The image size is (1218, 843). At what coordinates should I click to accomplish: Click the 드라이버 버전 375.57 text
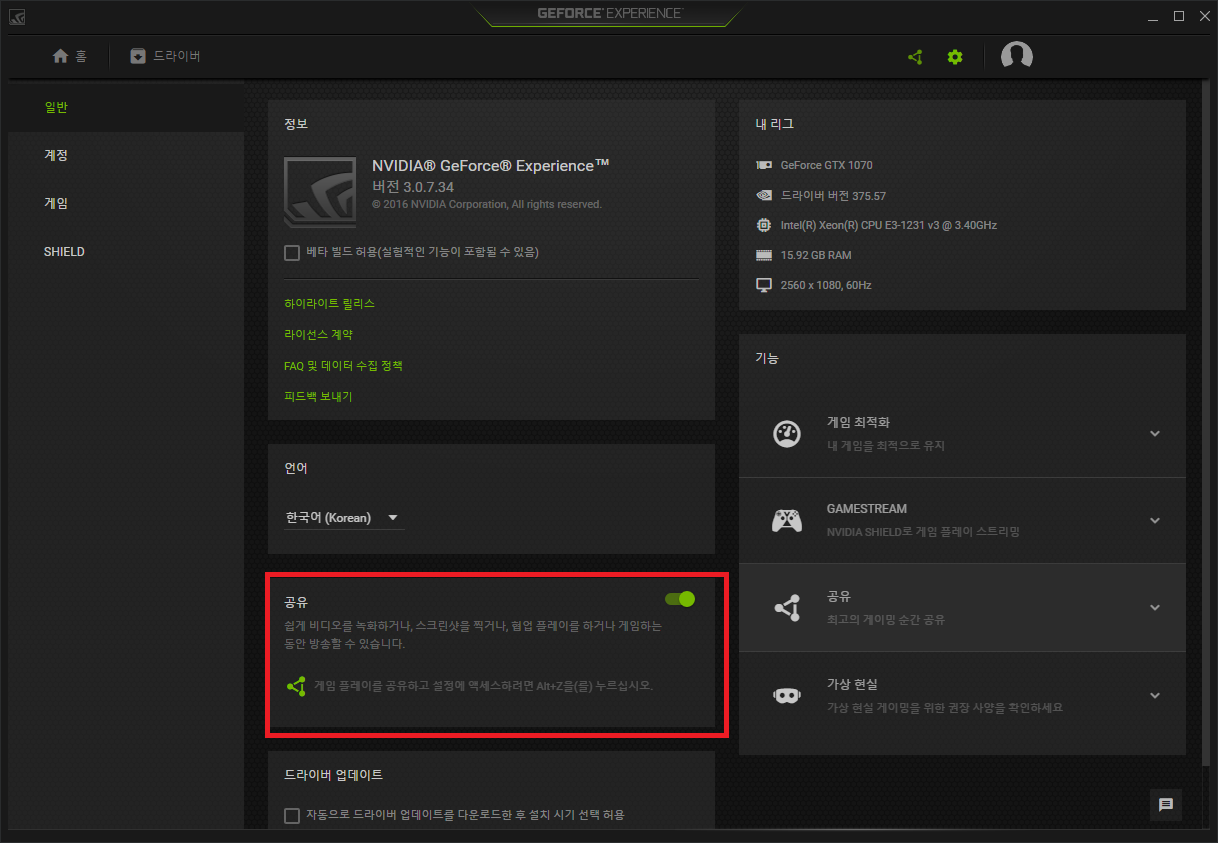click(x=833, y=195)
